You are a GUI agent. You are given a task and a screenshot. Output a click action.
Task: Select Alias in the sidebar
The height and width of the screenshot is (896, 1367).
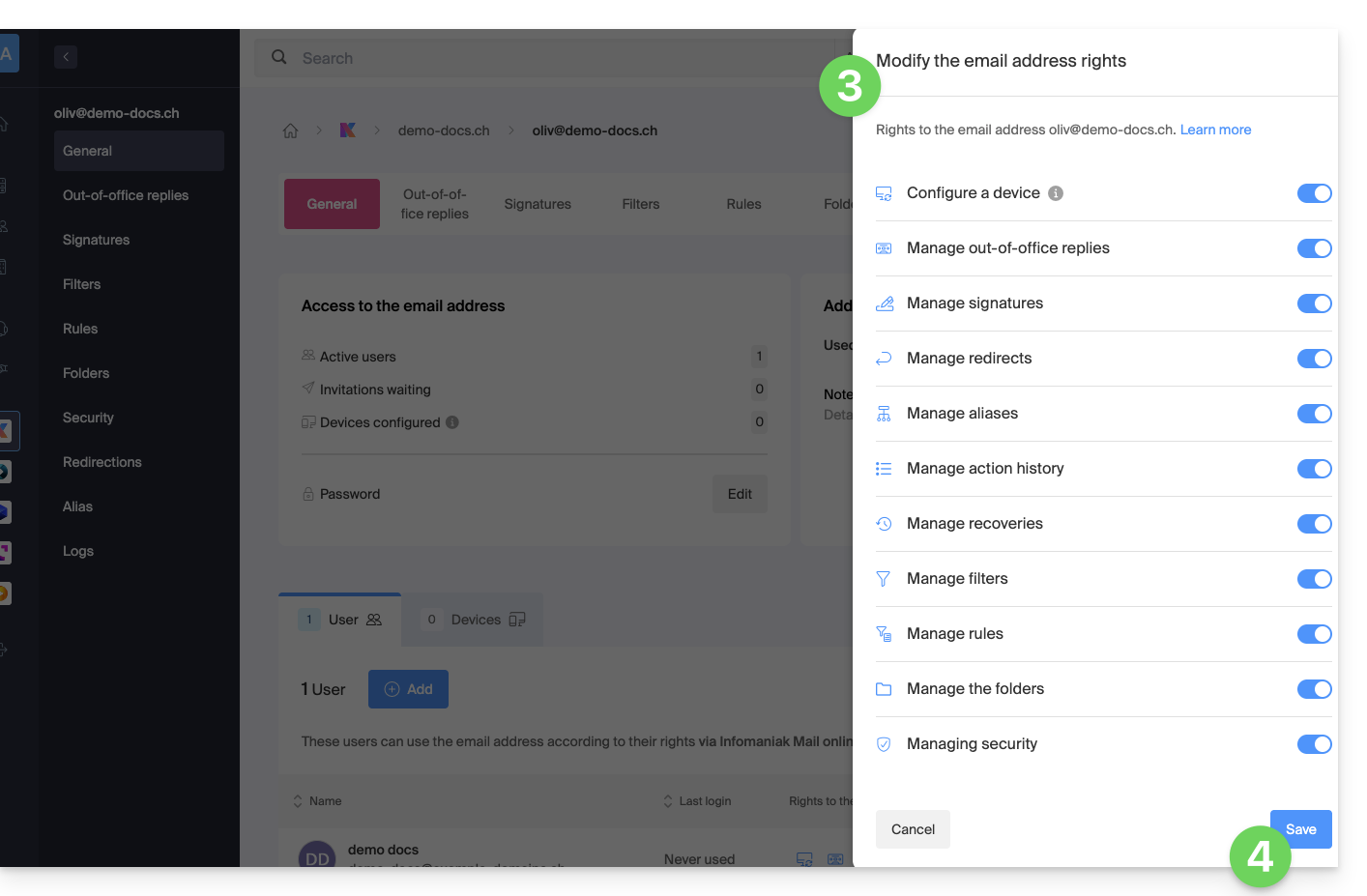point(77,506)
